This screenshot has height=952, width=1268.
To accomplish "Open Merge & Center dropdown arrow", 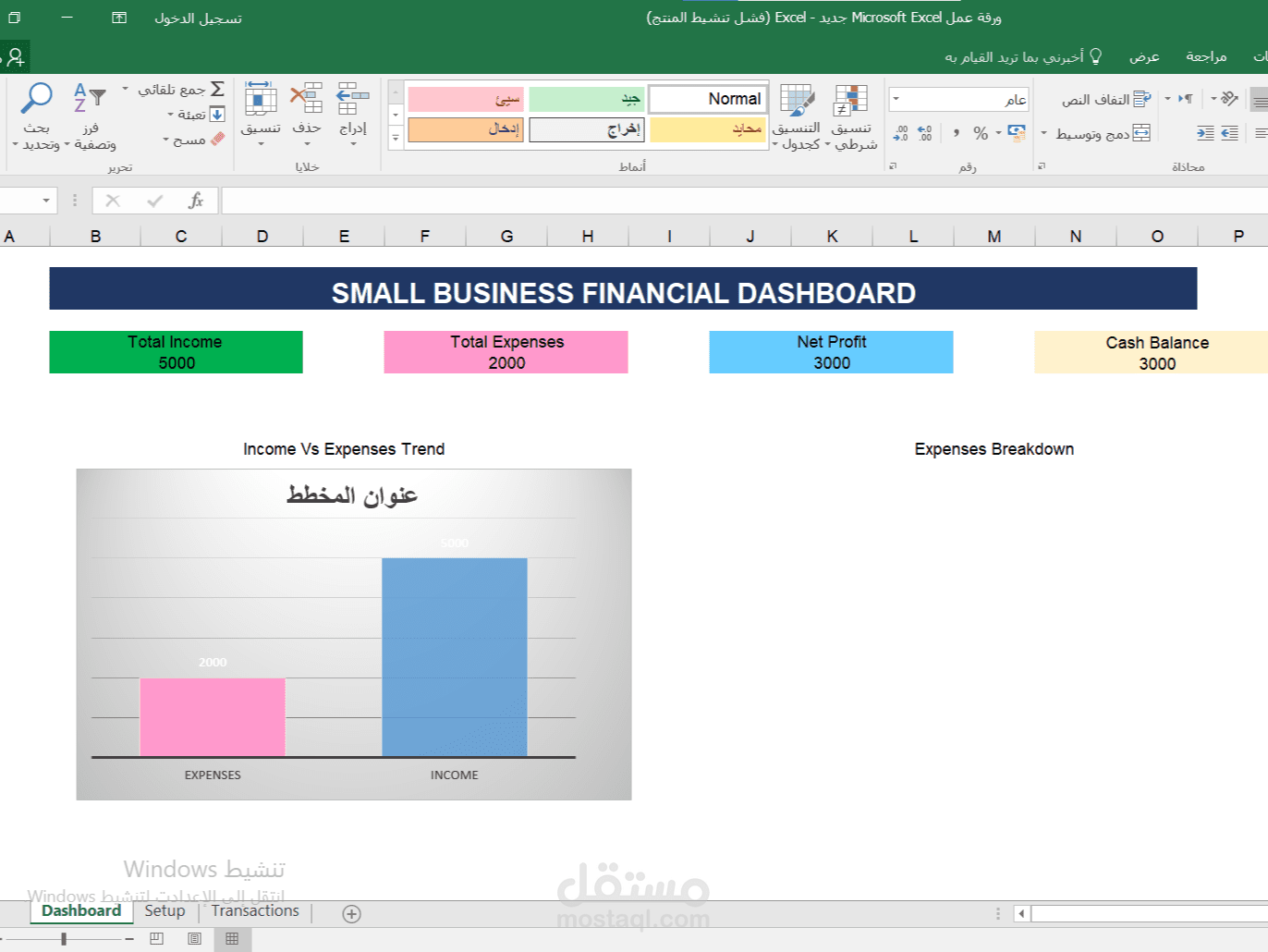I will 1044,133.
